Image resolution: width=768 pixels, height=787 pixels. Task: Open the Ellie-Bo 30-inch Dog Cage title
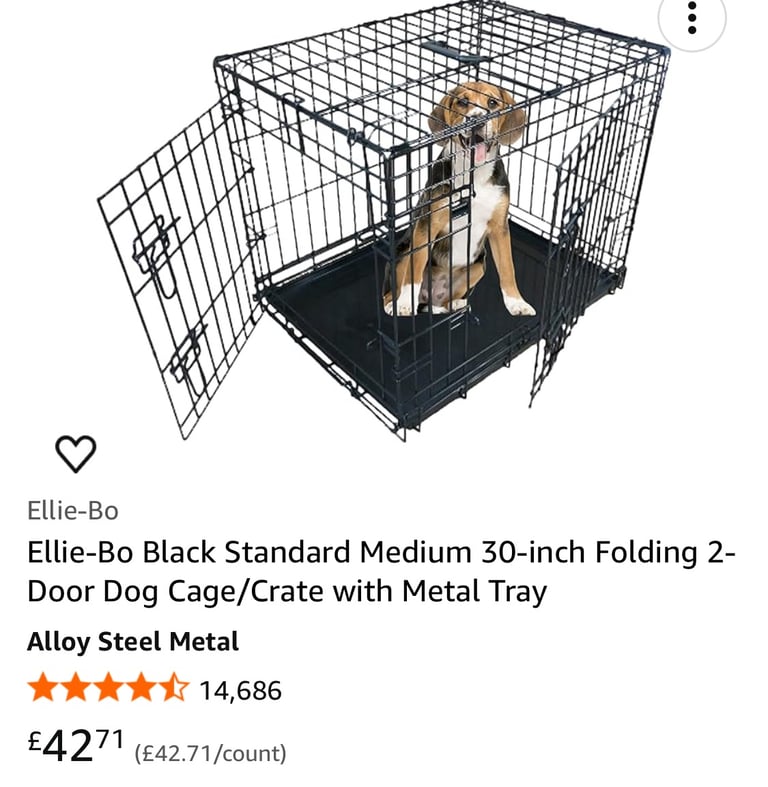381,571
